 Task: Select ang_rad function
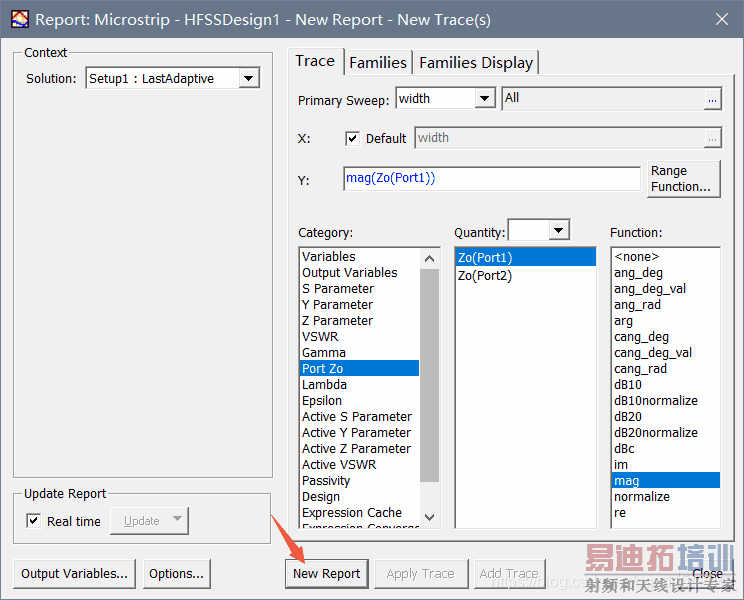click(665, 305)
